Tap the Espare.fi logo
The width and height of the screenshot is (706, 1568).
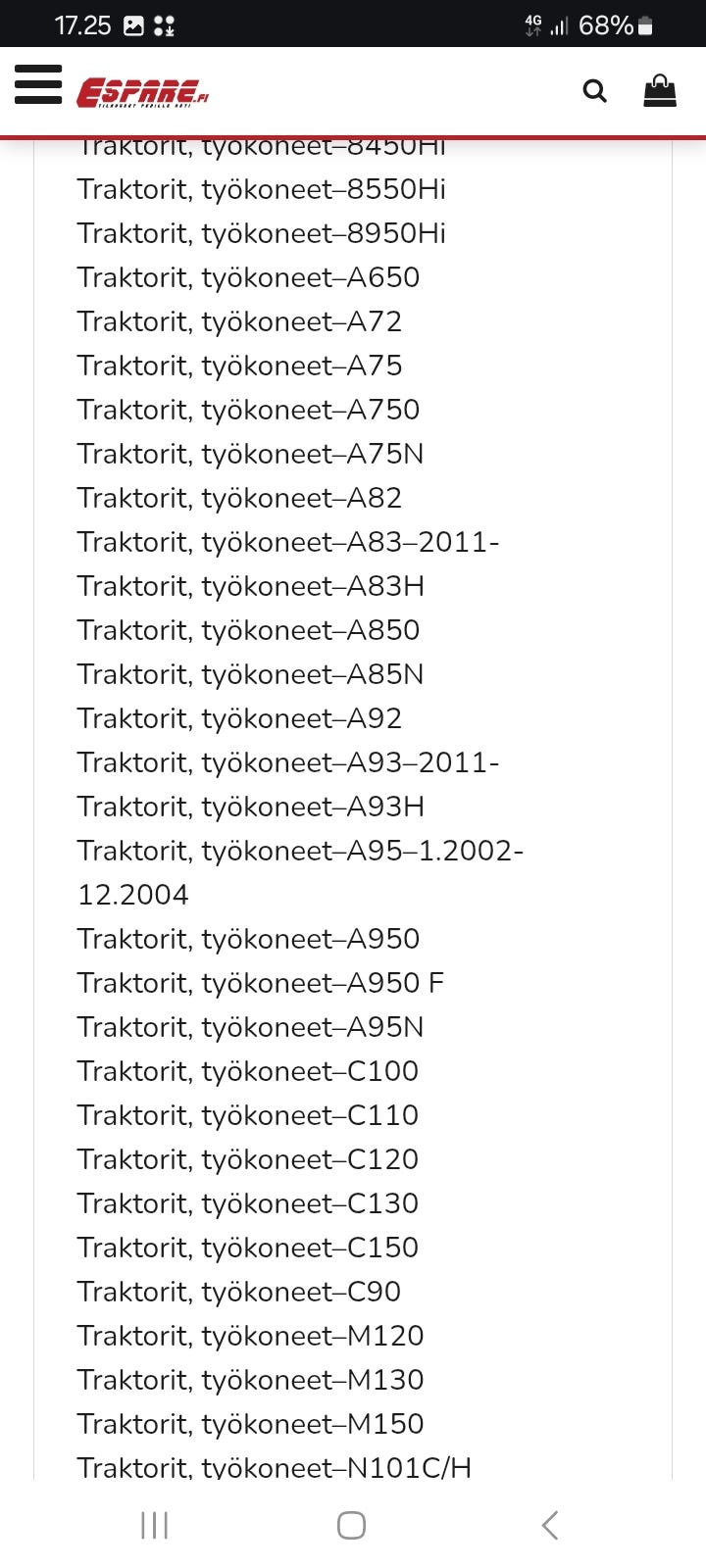click(143, 92)
